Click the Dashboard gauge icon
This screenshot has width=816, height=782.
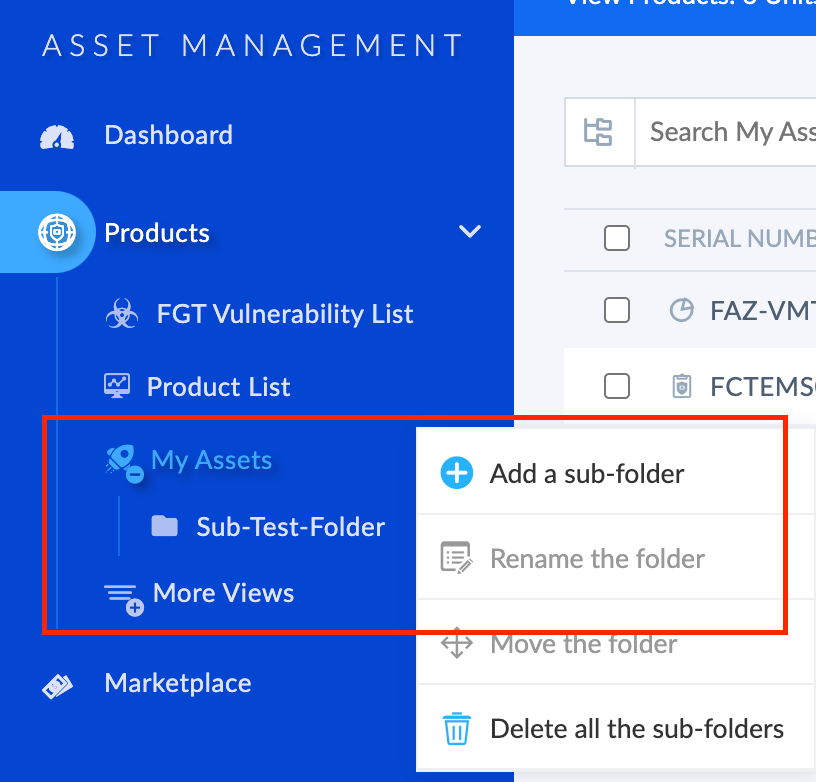(x=57, y=136)
